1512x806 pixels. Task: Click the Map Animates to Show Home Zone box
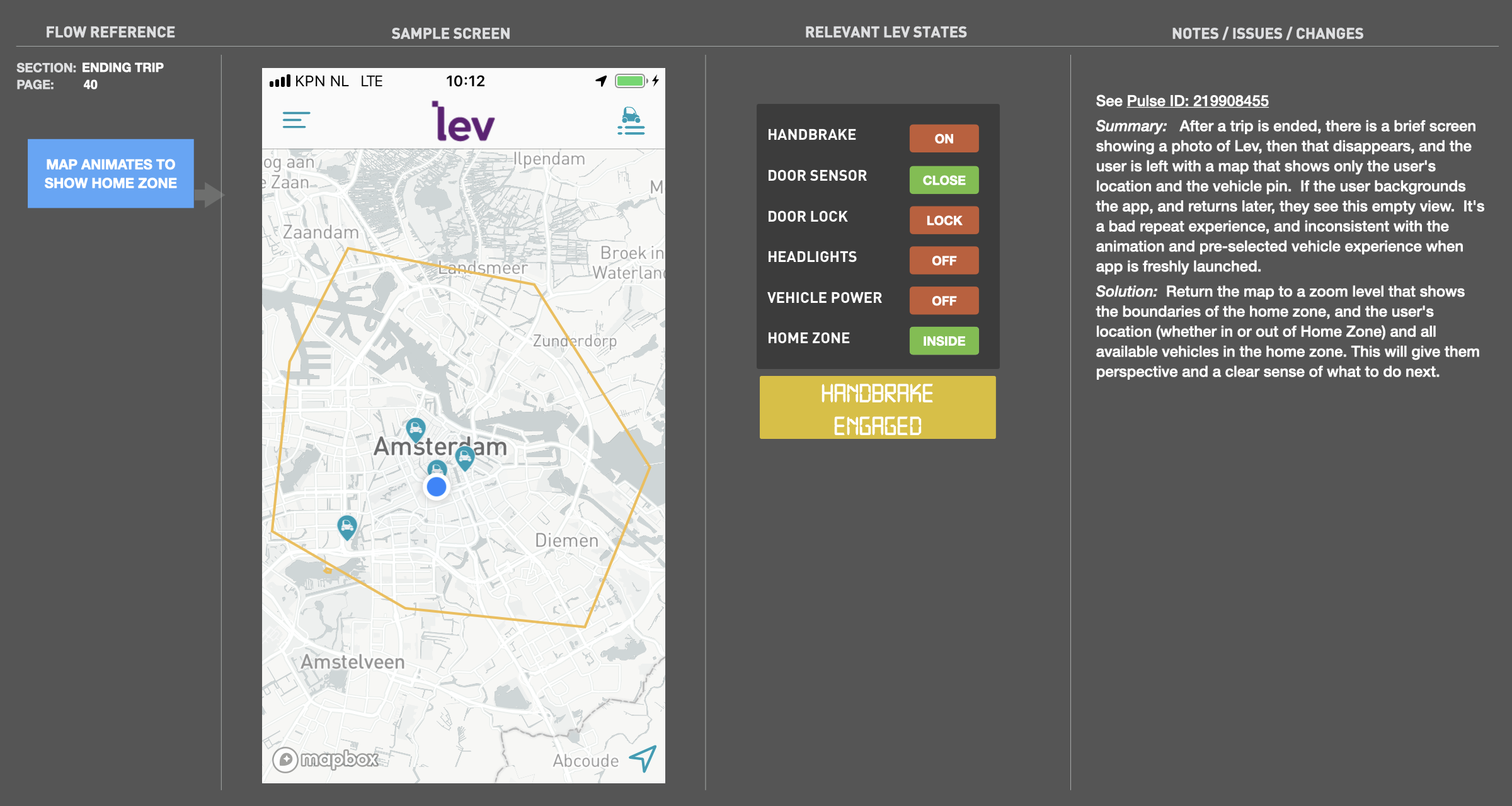pos(110,174)
